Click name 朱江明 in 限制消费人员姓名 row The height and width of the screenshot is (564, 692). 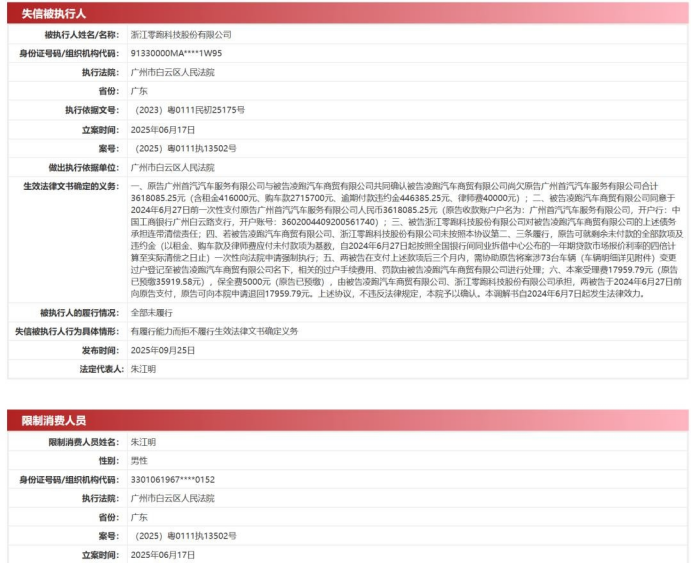point(144,441)
